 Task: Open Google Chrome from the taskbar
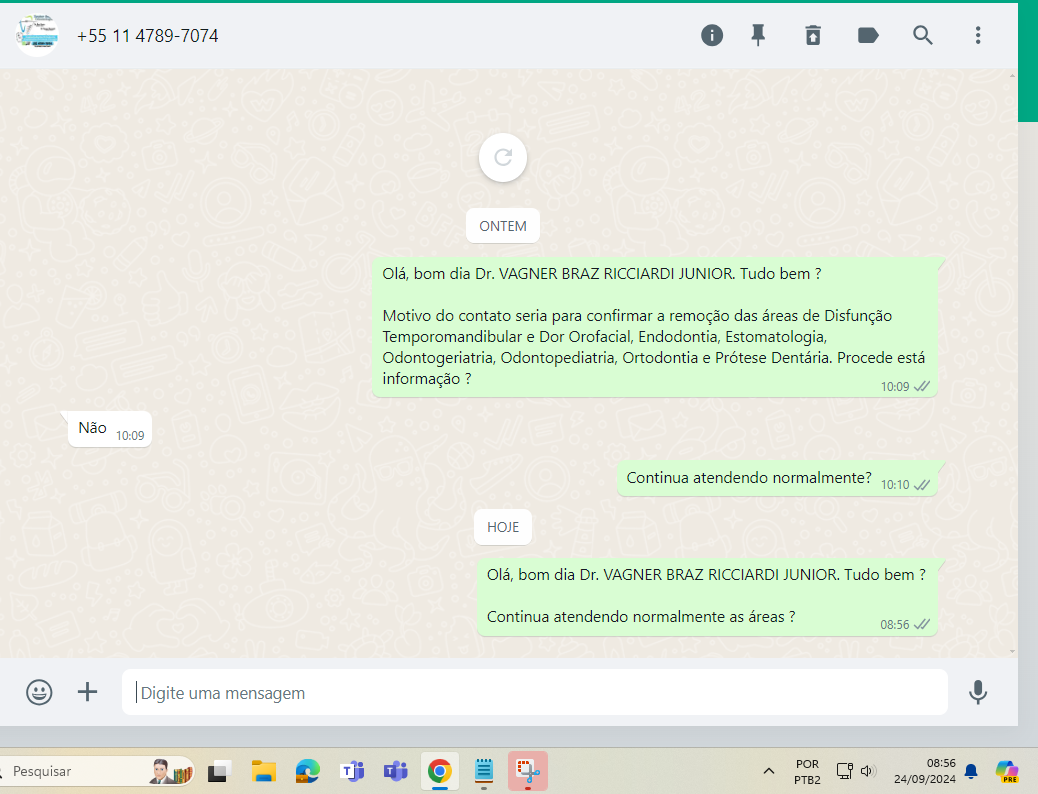439,771
